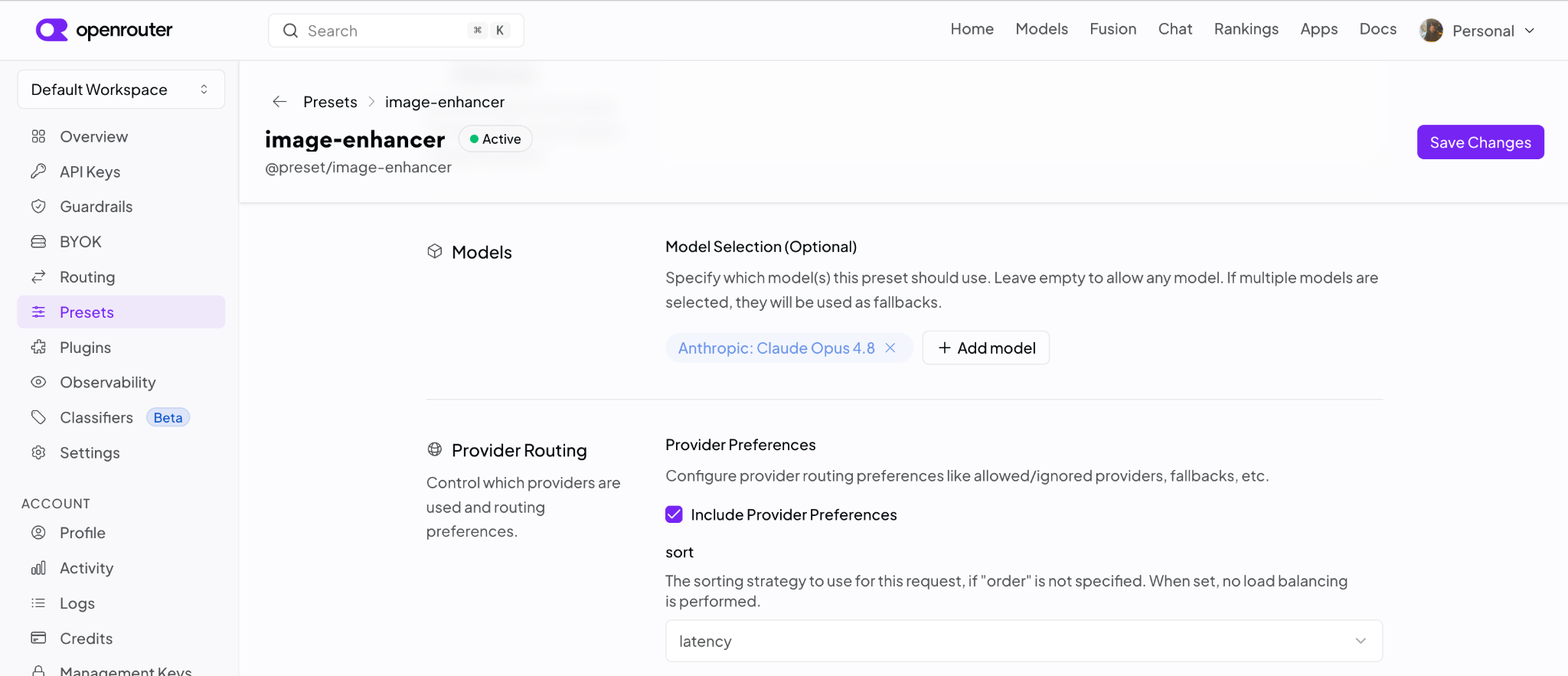Click the Provider Routing globe icon
1568x676 pixels.
435,449
